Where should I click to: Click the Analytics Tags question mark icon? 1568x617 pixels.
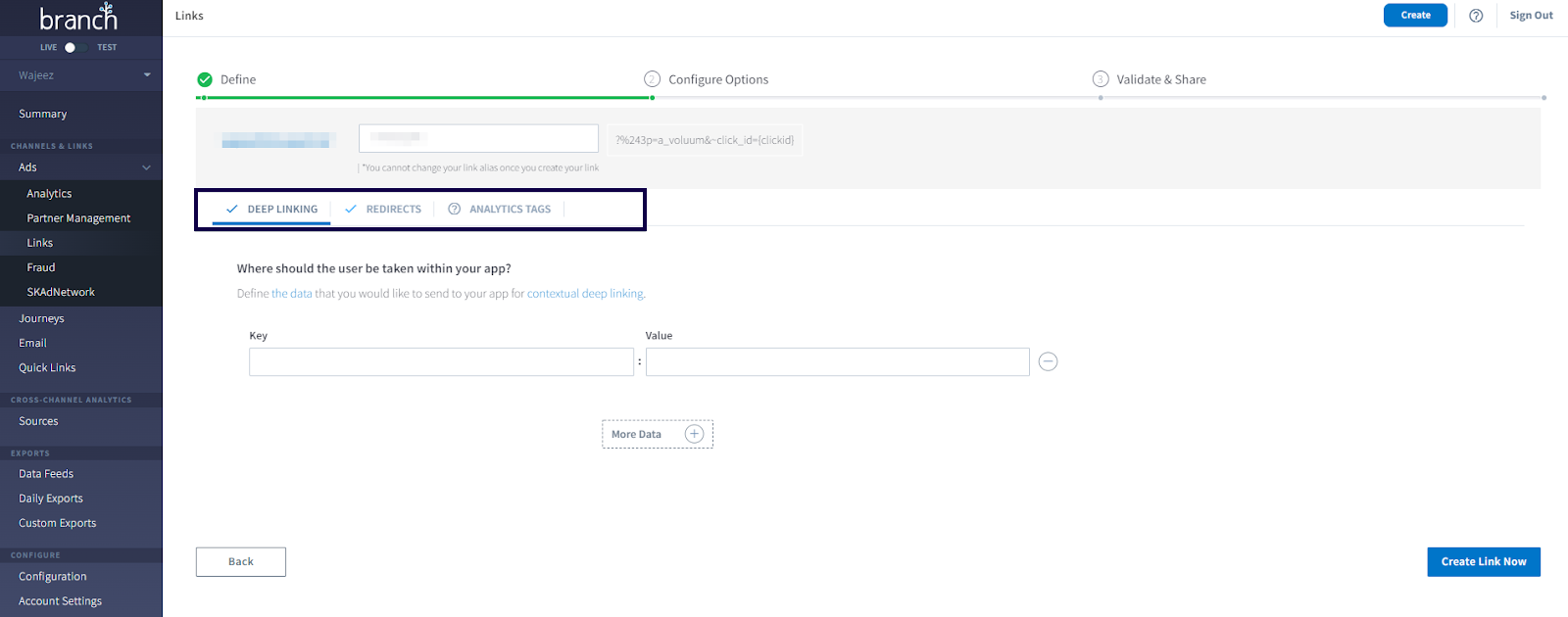click(455, 209)
